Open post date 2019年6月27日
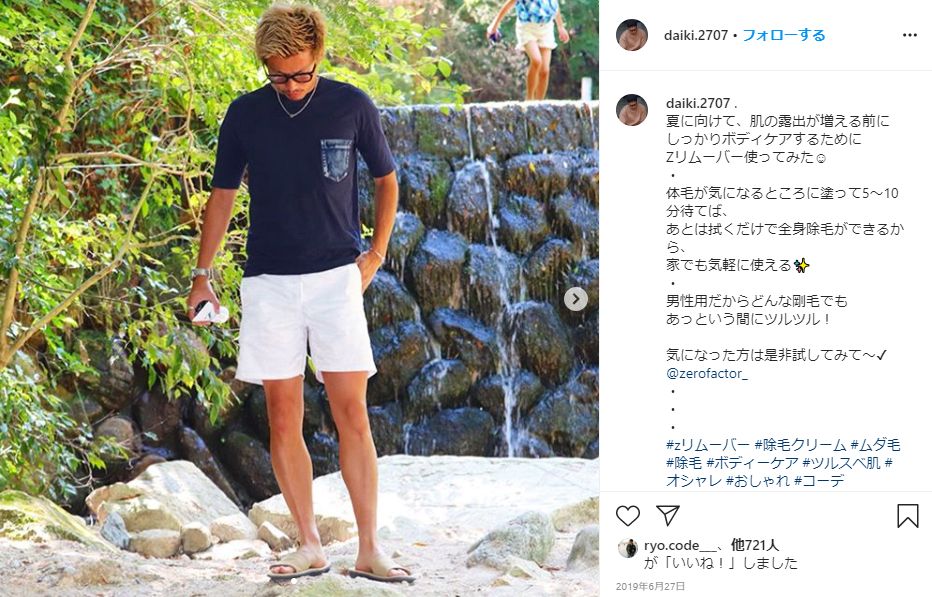This screenshot has width=932, height=597. [650, 586]
